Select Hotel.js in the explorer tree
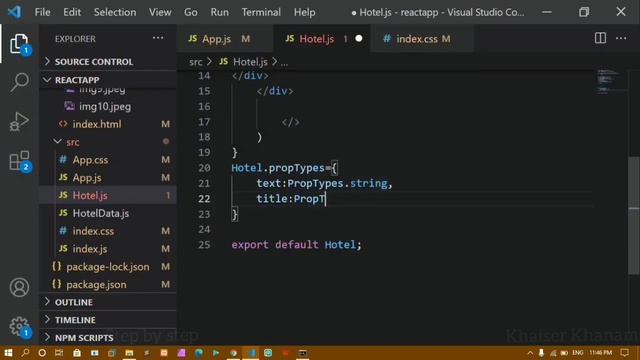The width and height of the screenshot is (640, 360). 108,196
